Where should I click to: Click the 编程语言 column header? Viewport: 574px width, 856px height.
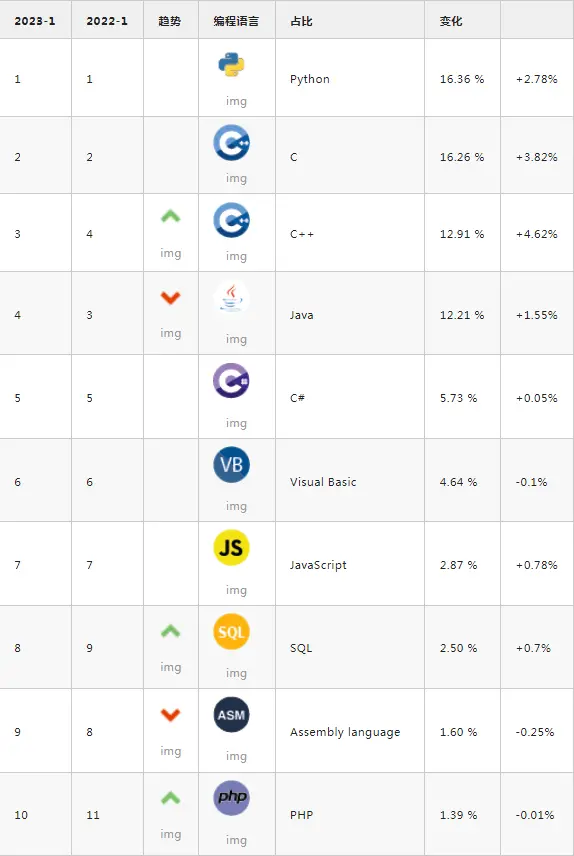(236, 21)
